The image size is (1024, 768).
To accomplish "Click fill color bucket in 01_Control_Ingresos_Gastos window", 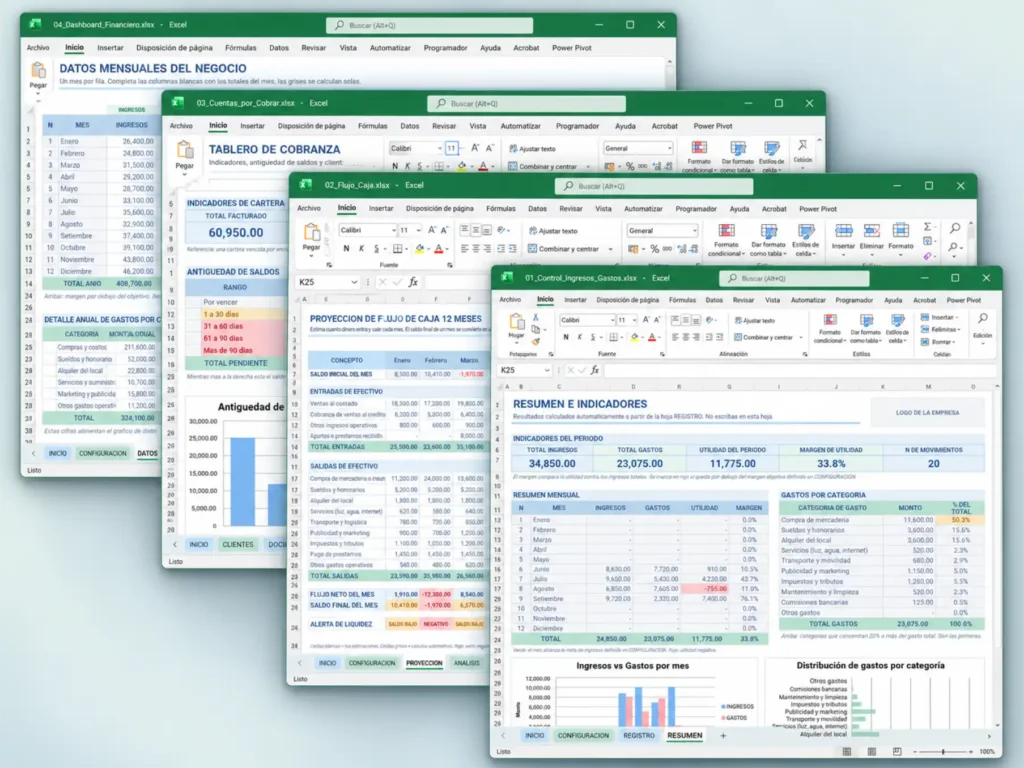I will 633,338.
